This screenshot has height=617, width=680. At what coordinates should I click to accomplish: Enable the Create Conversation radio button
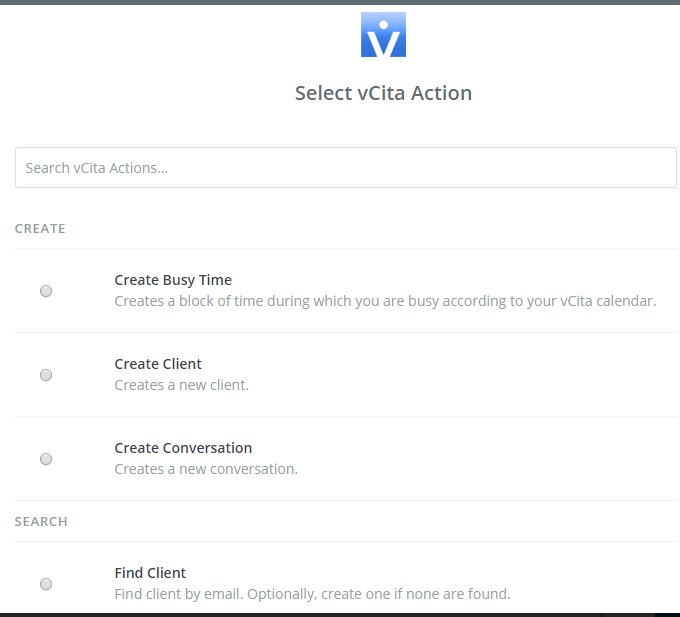pos(46,459)
